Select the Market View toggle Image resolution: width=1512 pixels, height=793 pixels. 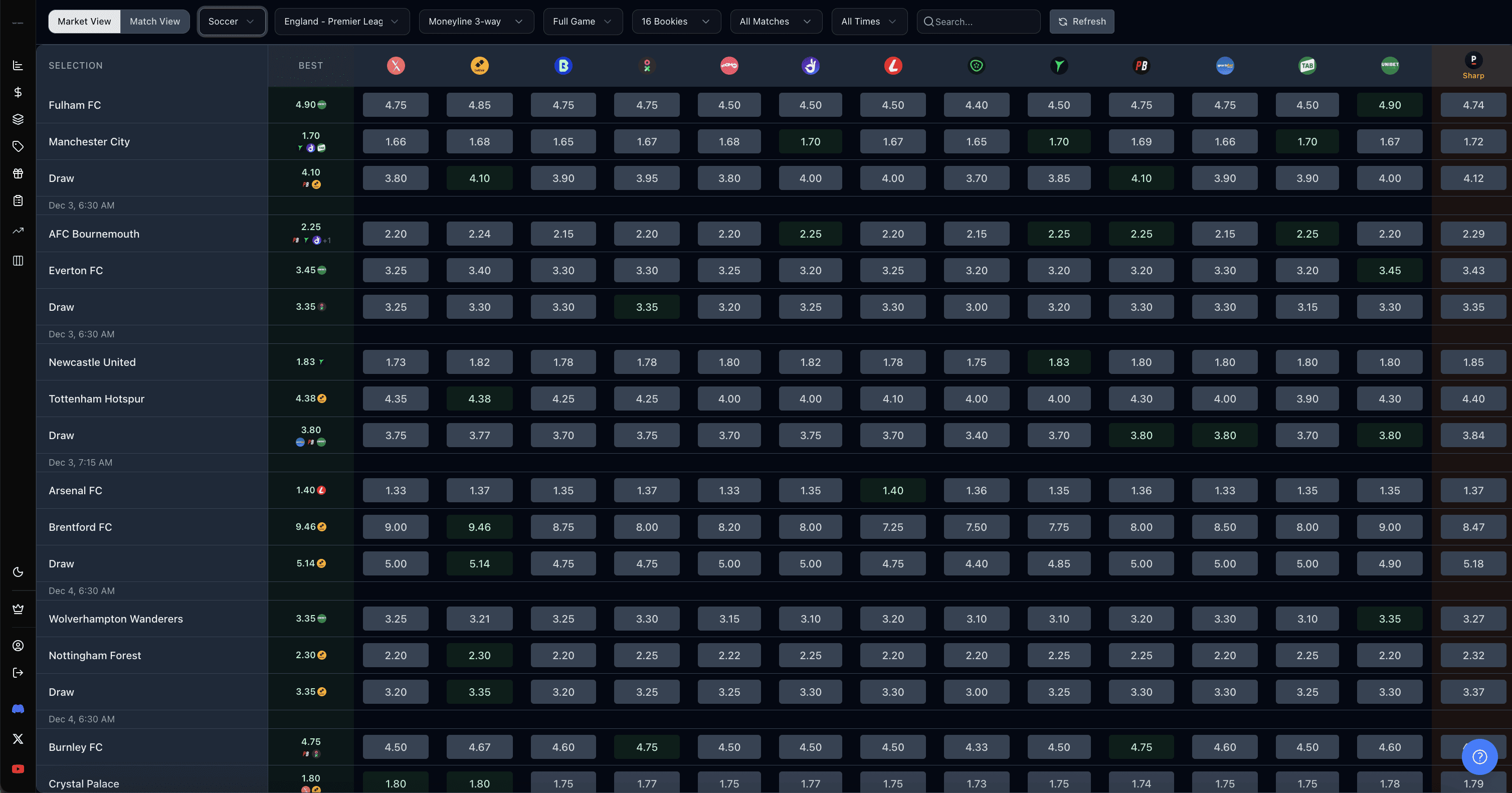click(x=84, y=21)
